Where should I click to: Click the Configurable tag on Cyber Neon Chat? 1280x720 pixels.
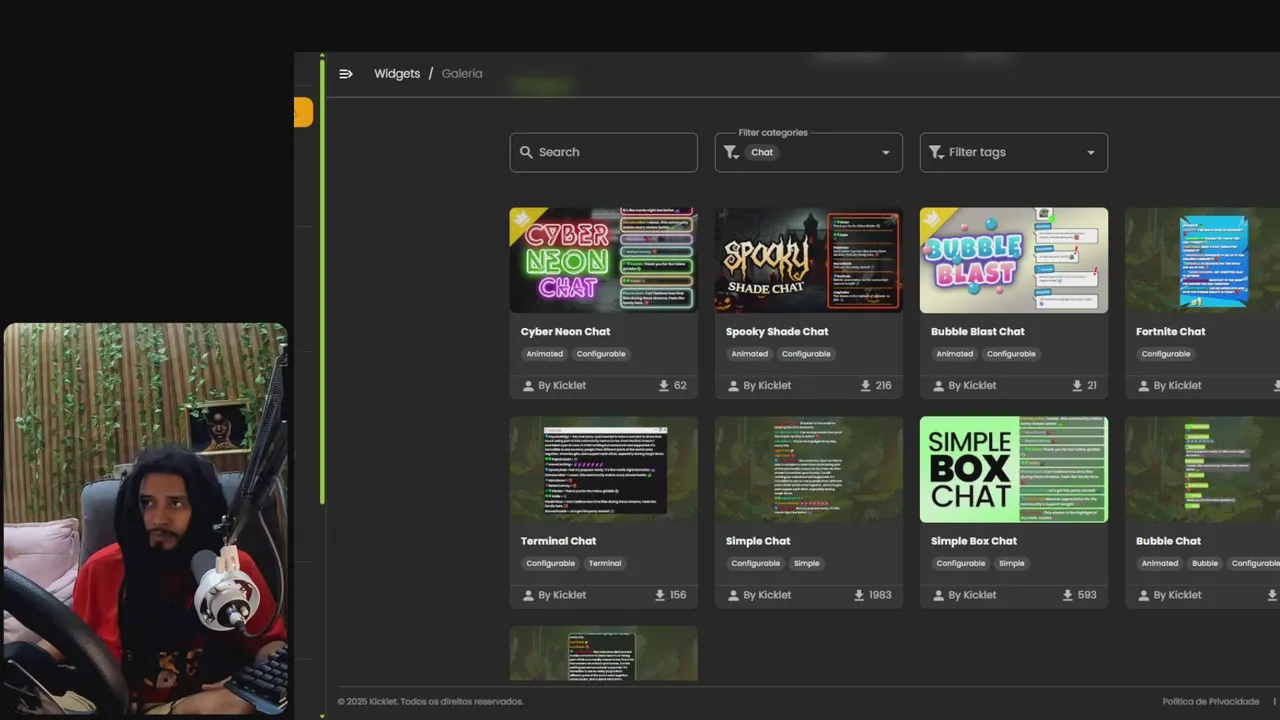(601, 354)
